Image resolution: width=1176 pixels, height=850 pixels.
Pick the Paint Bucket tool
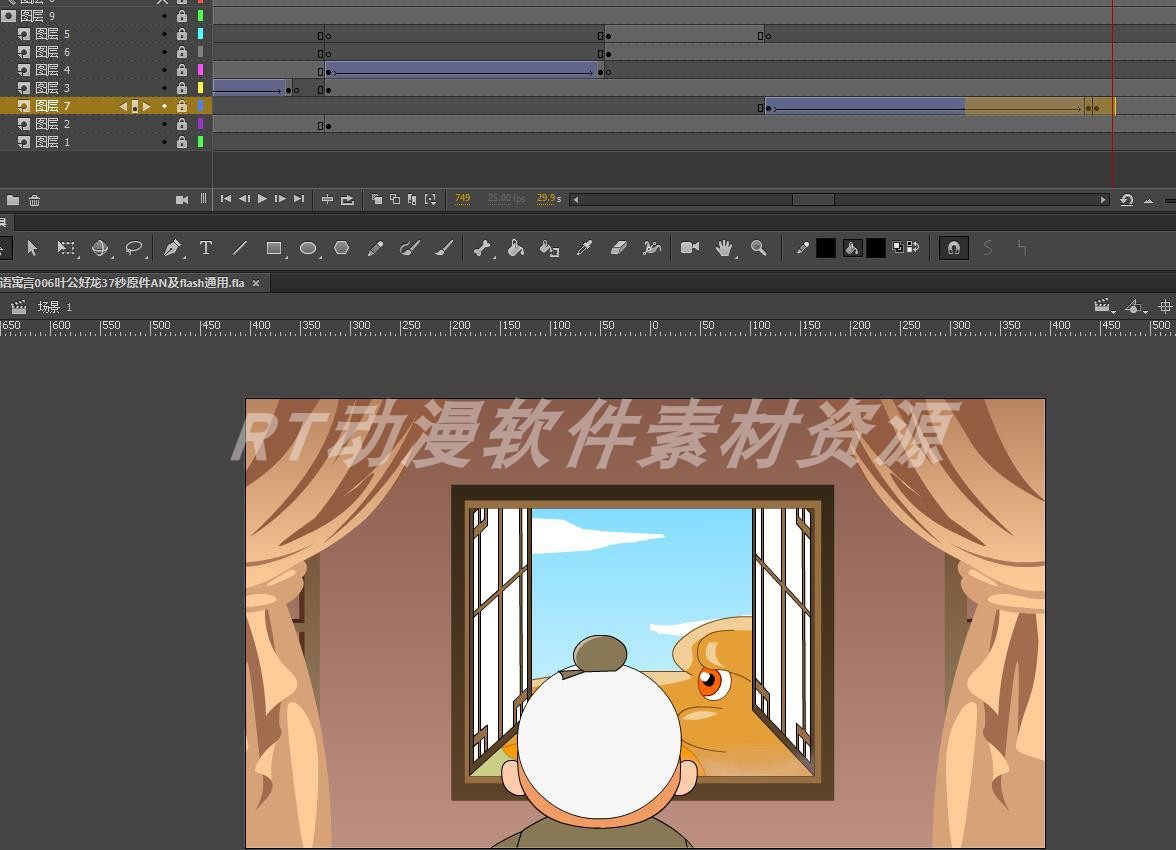[516, 248]
